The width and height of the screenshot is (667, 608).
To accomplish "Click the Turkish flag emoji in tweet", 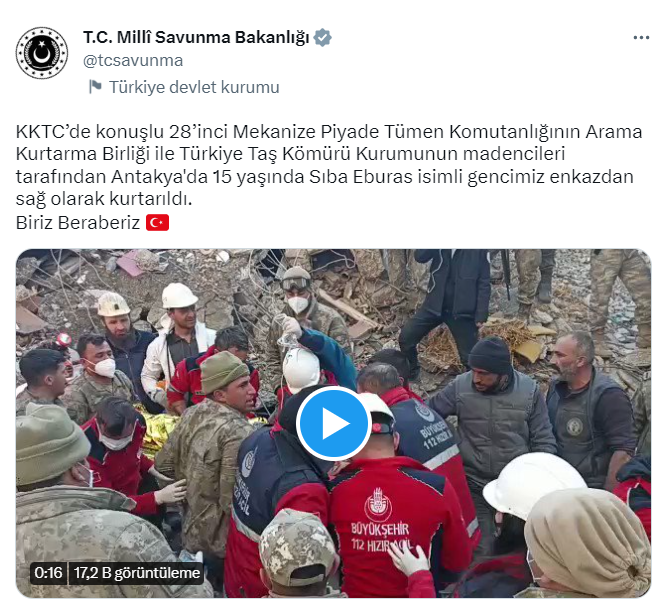I will coord(157,223).
